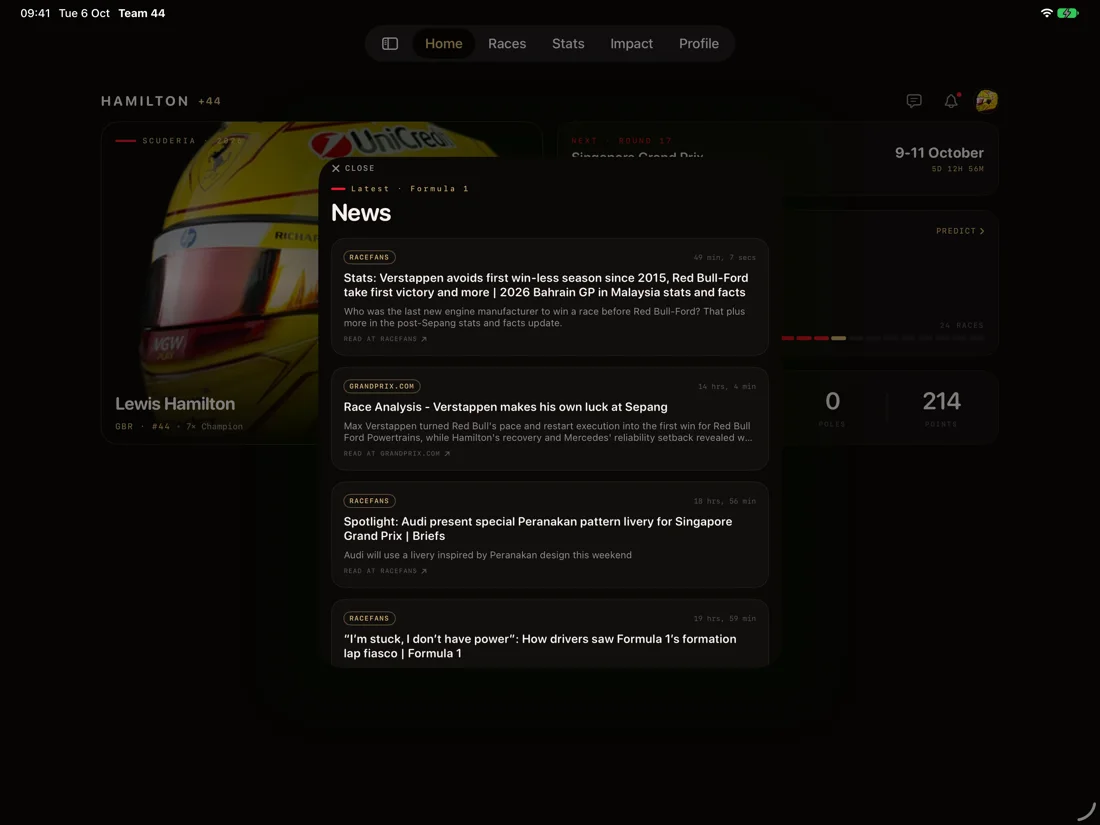Click RaceFans badge on formation lap article
This screenshot has height=825, width=1100.
[x=369, y=619]
